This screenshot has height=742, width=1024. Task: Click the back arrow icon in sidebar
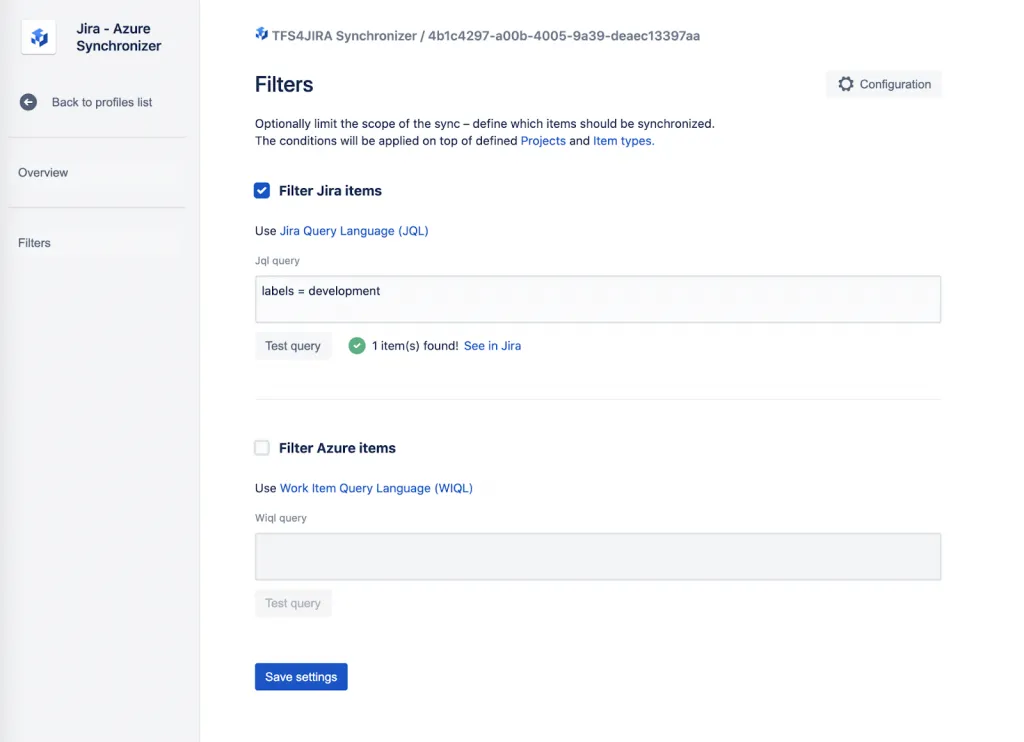(x=28, y=102)
